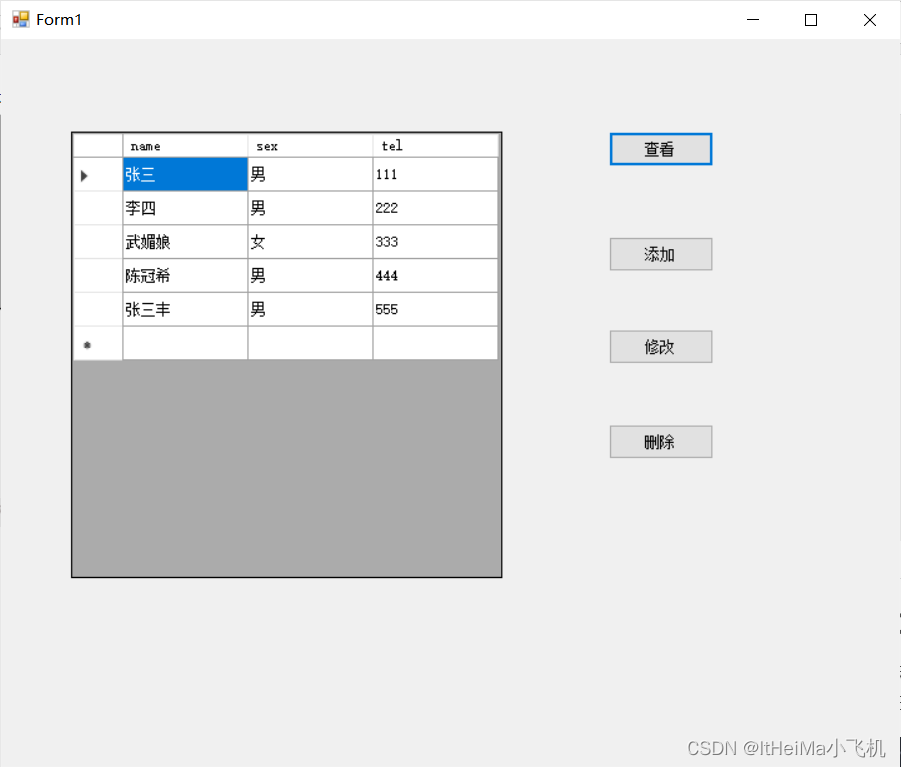Minimize the Form1 window

coord(753,20)
